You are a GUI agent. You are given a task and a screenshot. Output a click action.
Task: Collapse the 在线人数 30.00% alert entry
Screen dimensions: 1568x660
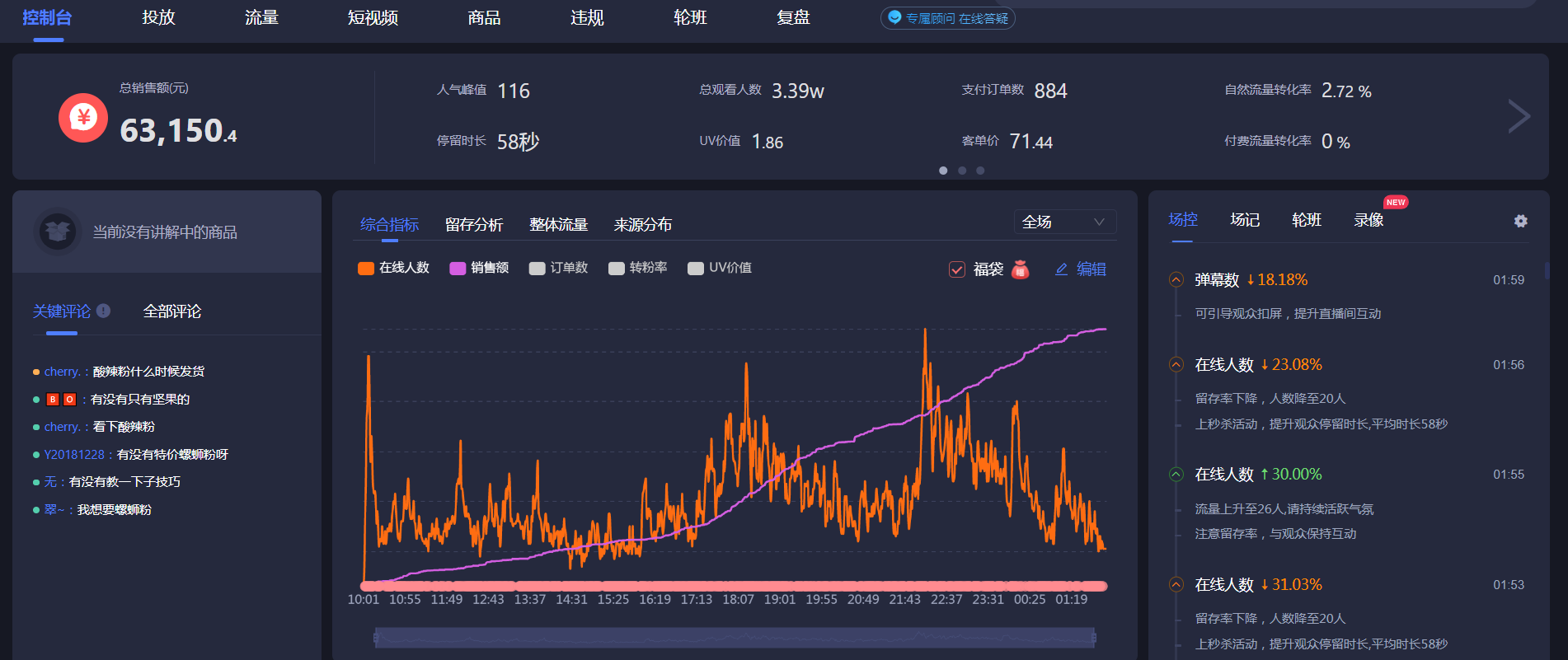tap(1176, 475)
